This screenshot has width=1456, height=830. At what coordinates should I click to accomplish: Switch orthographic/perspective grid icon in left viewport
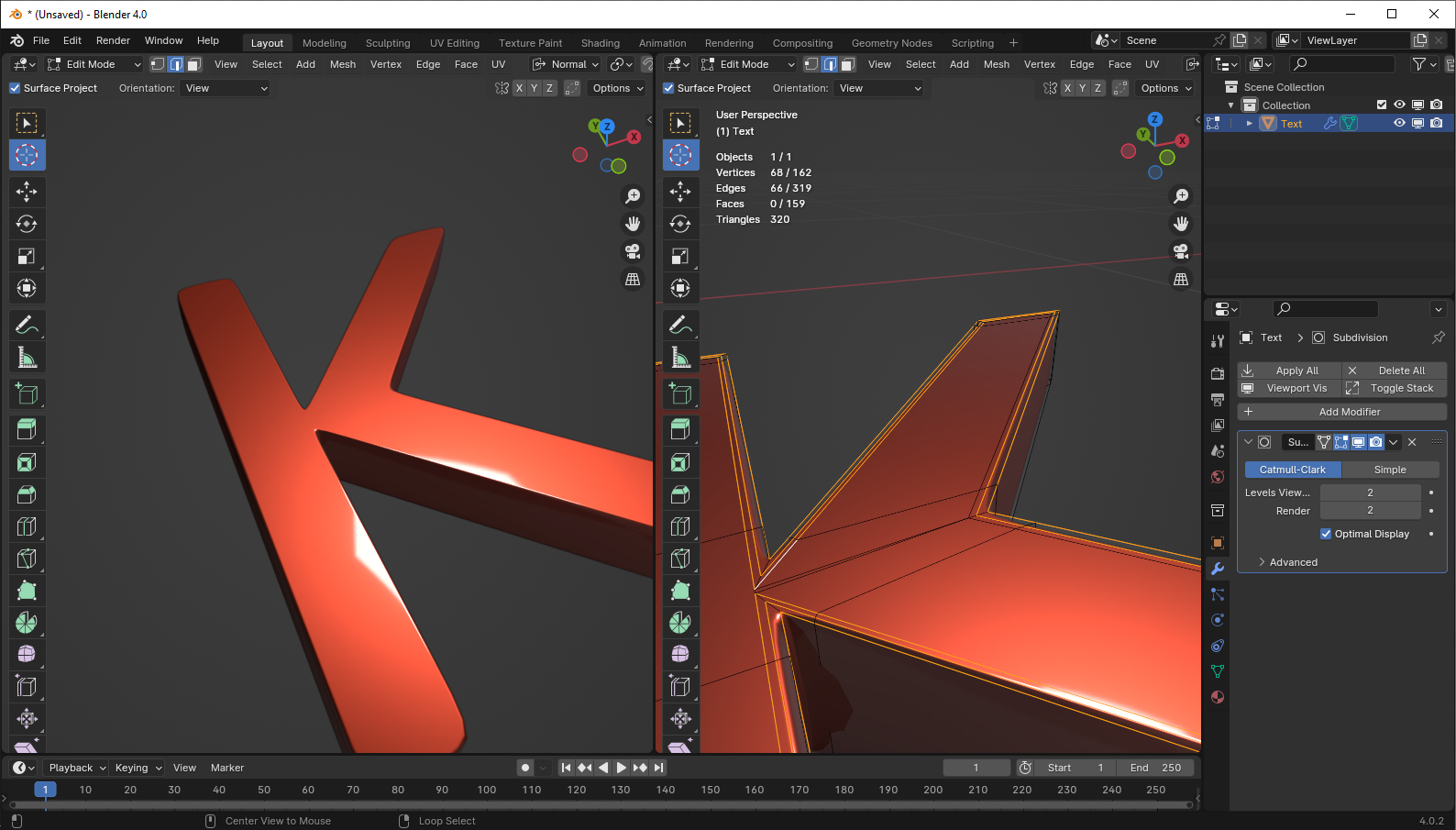coord(633,280)
